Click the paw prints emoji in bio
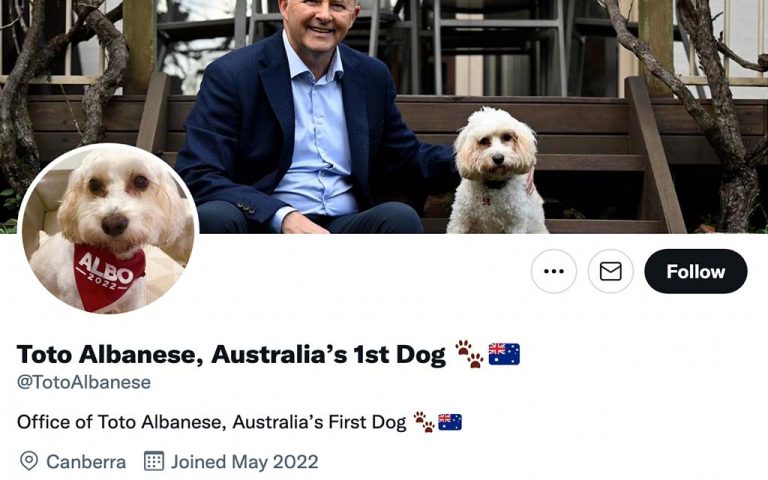The image size is (768, 480). 424,422
